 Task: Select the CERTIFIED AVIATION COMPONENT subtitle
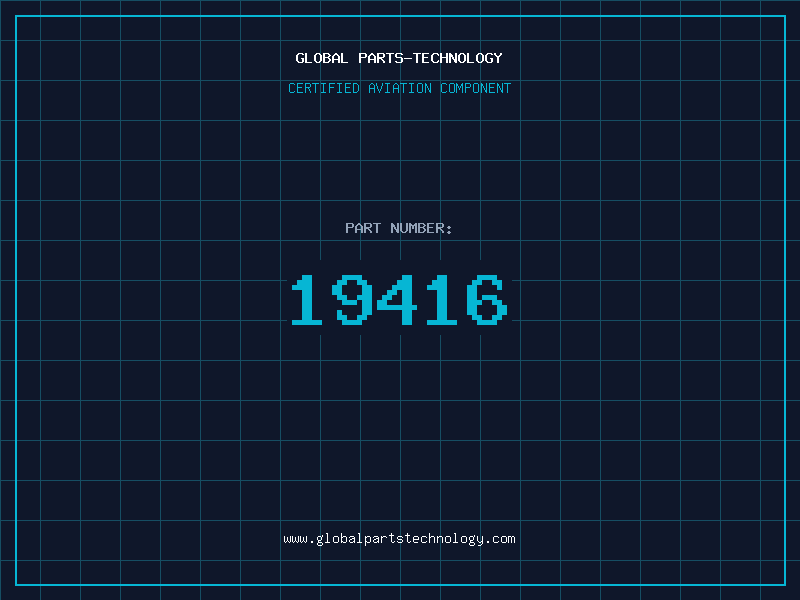tap(399, 88)
